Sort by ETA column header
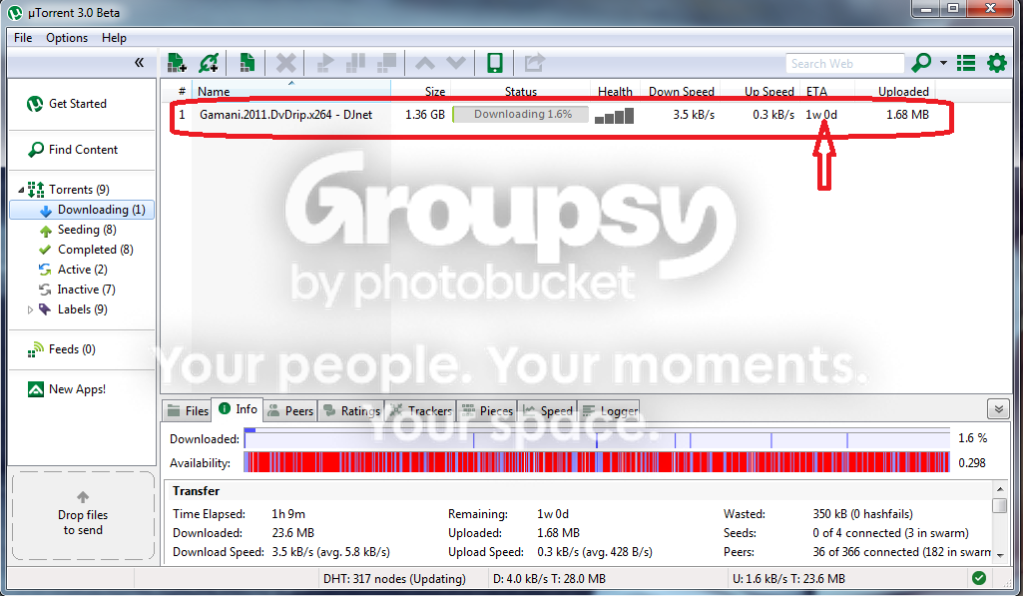This screenshot has width=1023, height=596. coord(827,91)
